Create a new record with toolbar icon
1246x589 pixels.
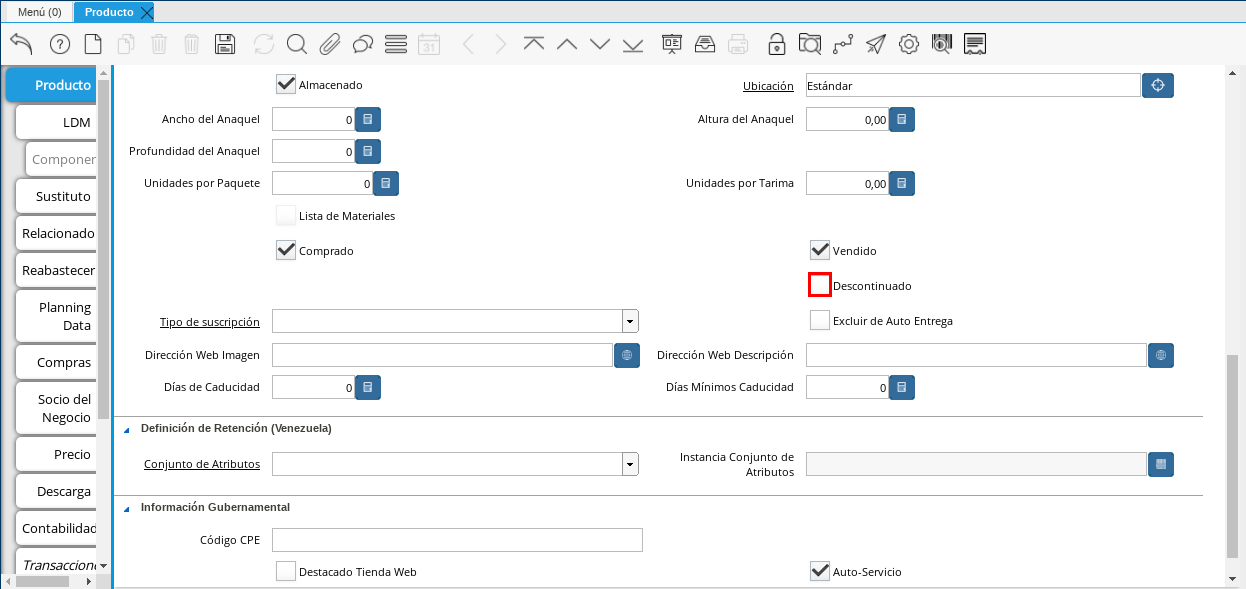93,44
